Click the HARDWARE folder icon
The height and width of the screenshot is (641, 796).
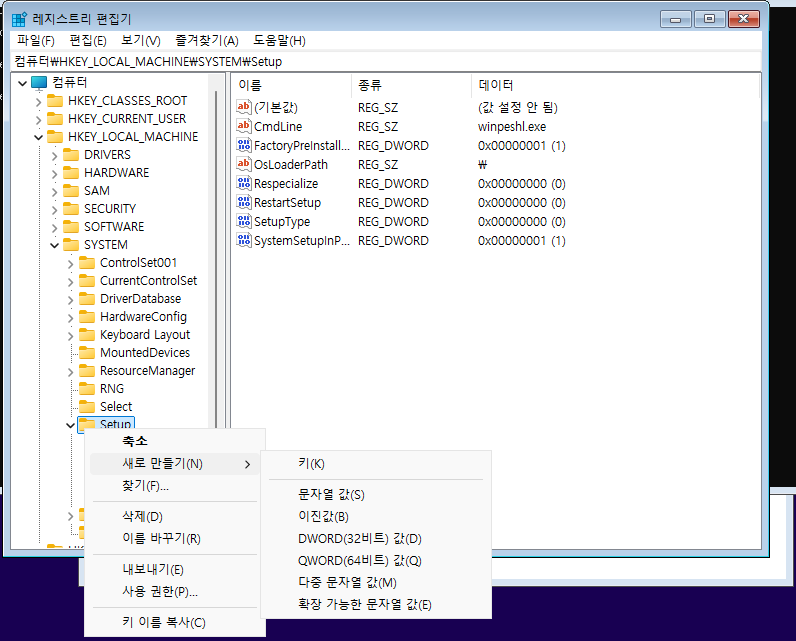(71, 173)
